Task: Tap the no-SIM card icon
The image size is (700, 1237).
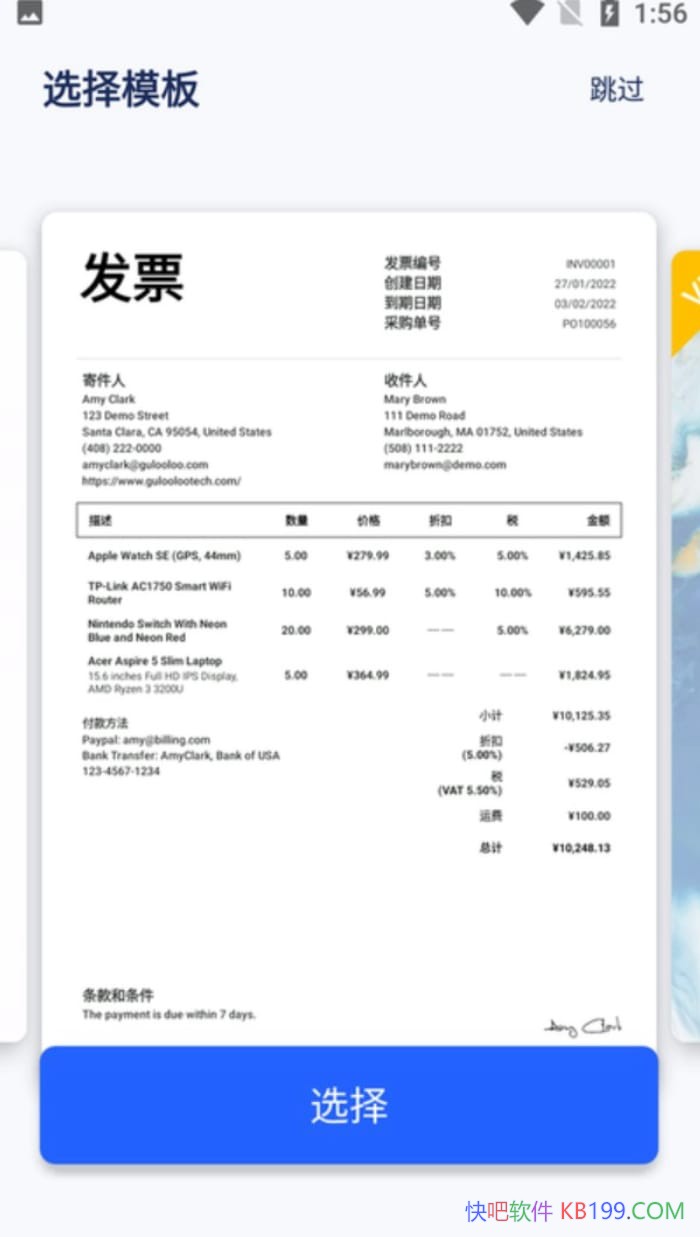Action: click(x=569, y=13)
